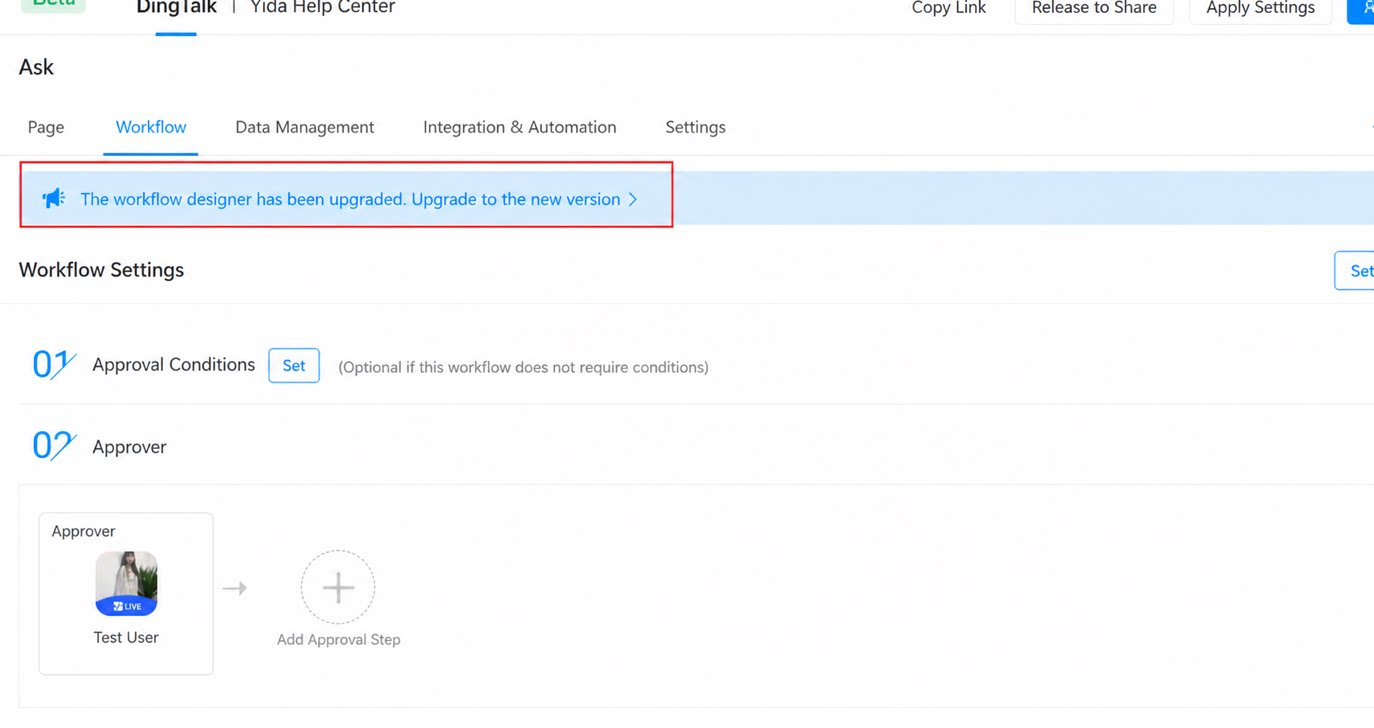This screenshot has height=728, width=1374.
Task: Open the Settings tab
Action: tap(696, 127)
